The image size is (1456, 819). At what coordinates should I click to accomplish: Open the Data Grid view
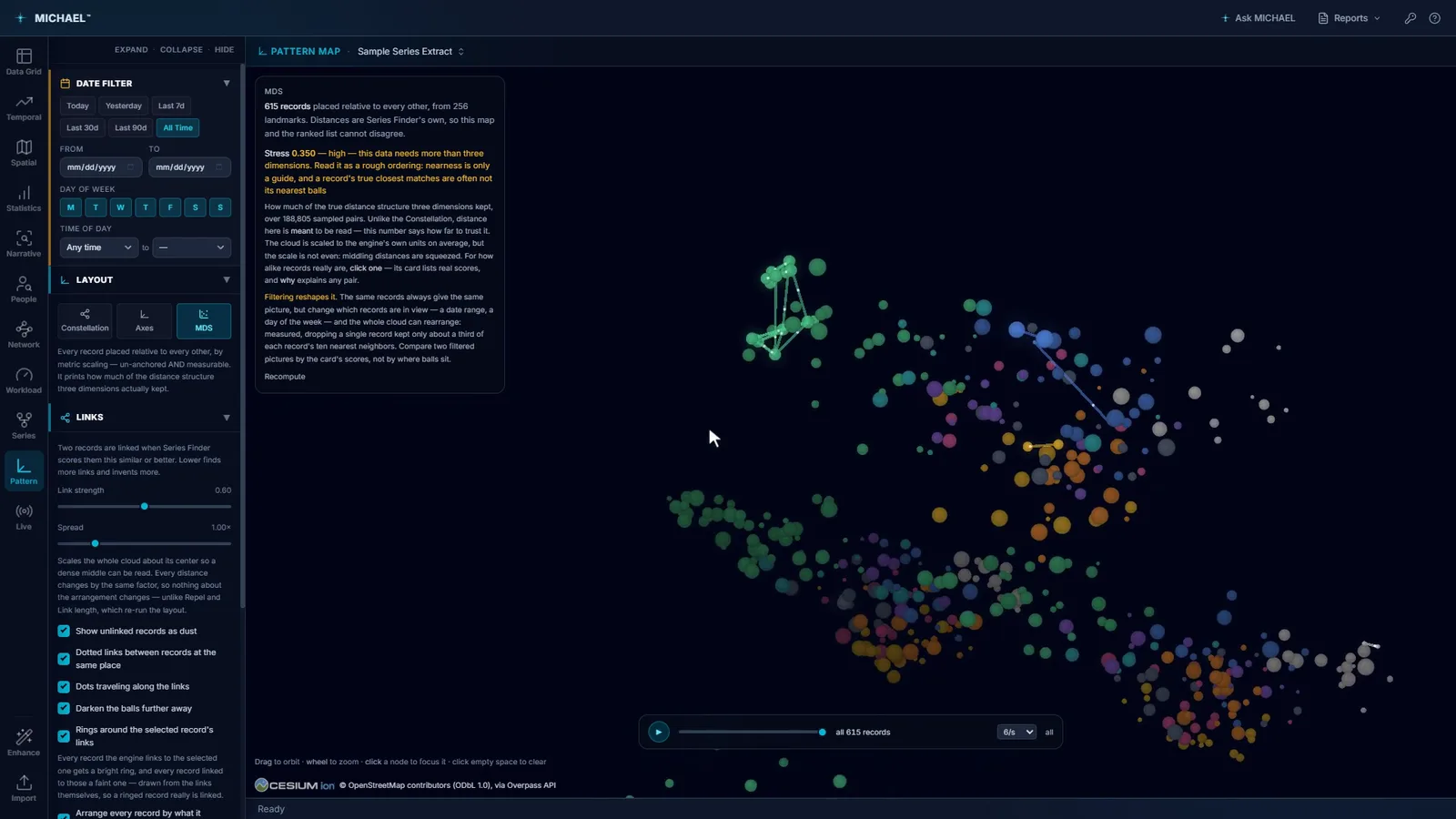click(24, 62)
